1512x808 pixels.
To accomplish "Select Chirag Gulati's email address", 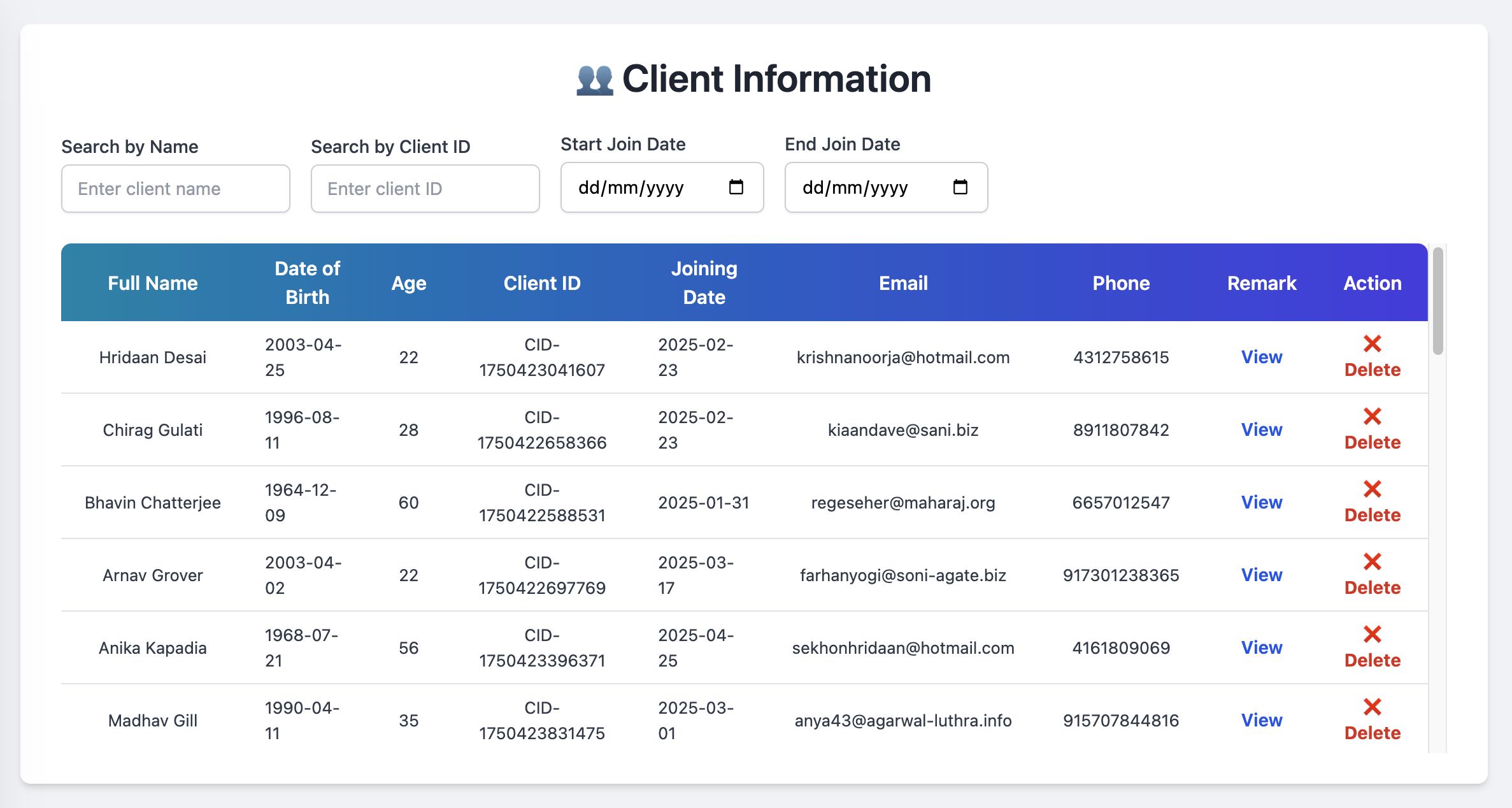I will (903, 429).
